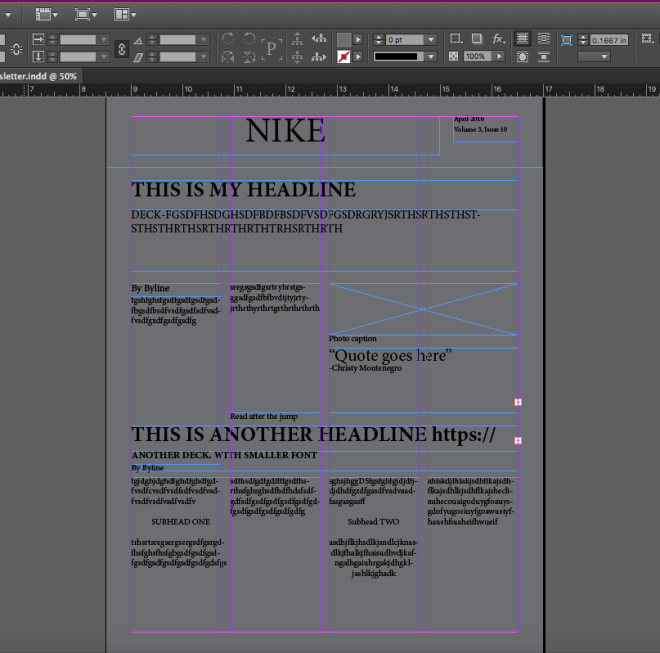Screen dimensions: 660x653
Task: Click the THIS IS MY HEADLINE text
Action: click(243, 189)
